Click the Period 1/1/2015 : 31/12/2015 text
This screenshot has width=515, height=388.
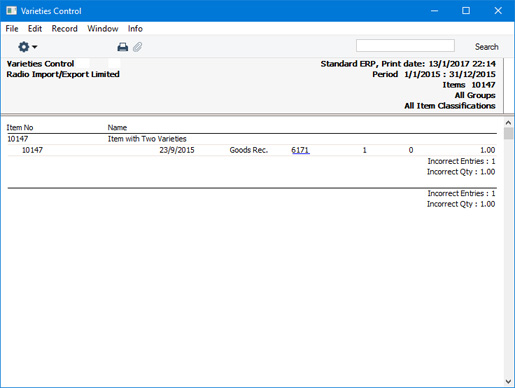pos(434,74)
